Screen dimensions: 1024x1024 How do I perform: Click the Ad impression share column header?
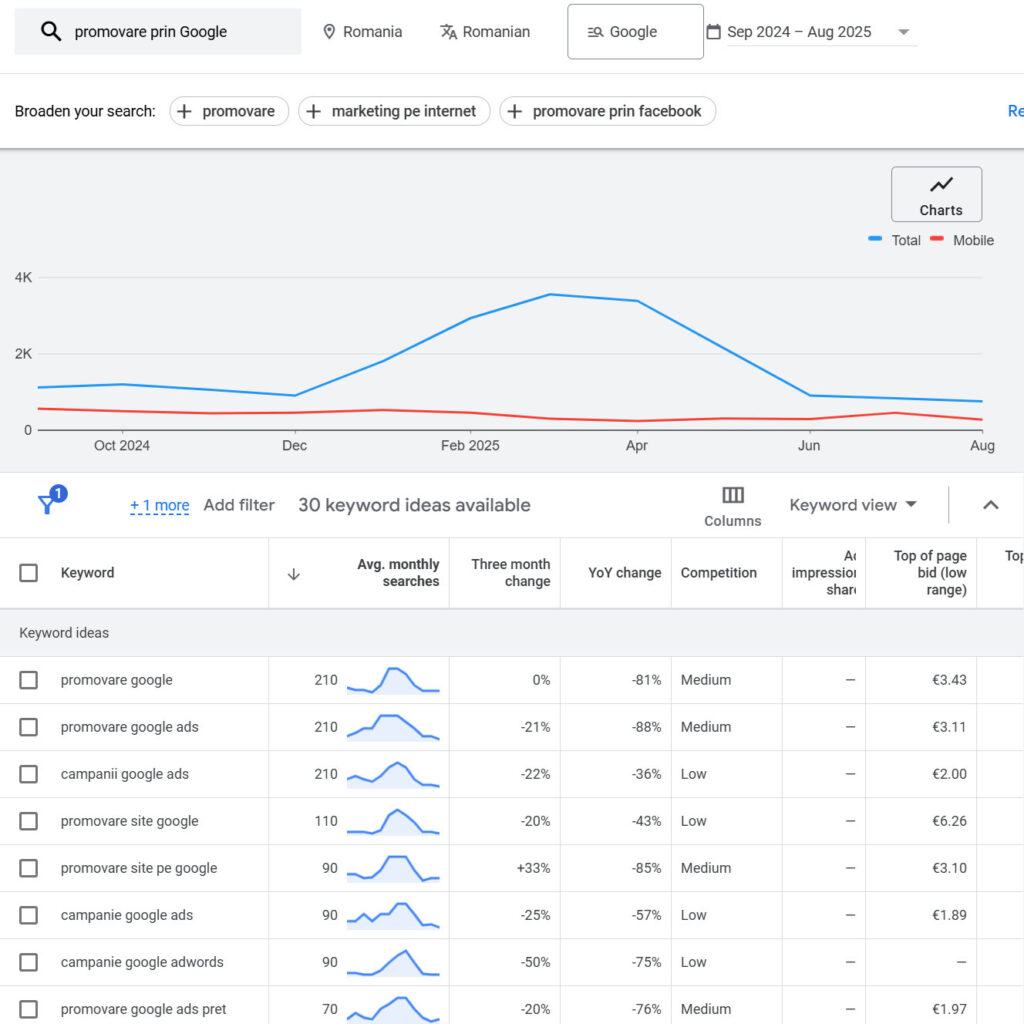[824, 573]
